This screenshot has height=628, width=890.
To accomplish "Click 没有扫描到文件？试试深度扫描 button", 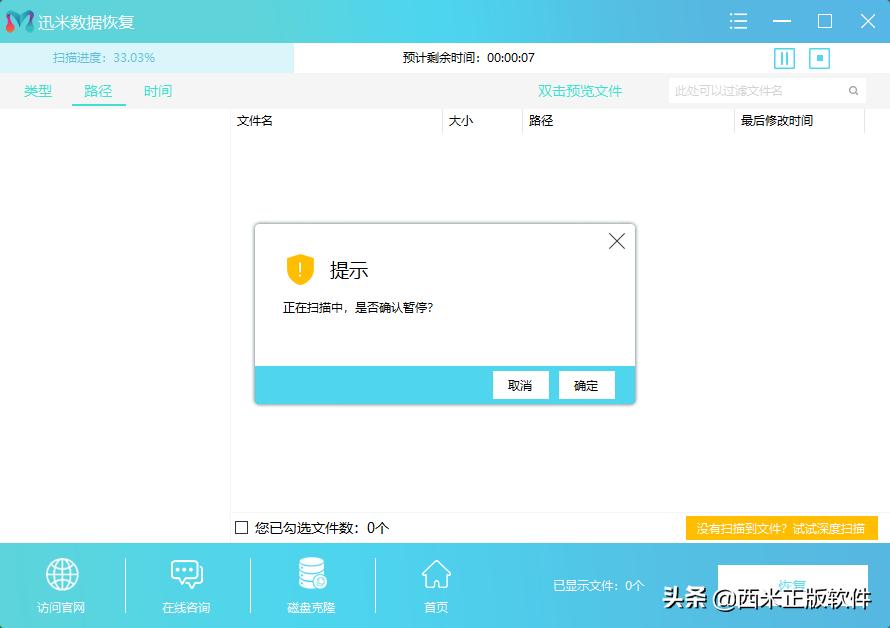I will (x=782, y=528).
